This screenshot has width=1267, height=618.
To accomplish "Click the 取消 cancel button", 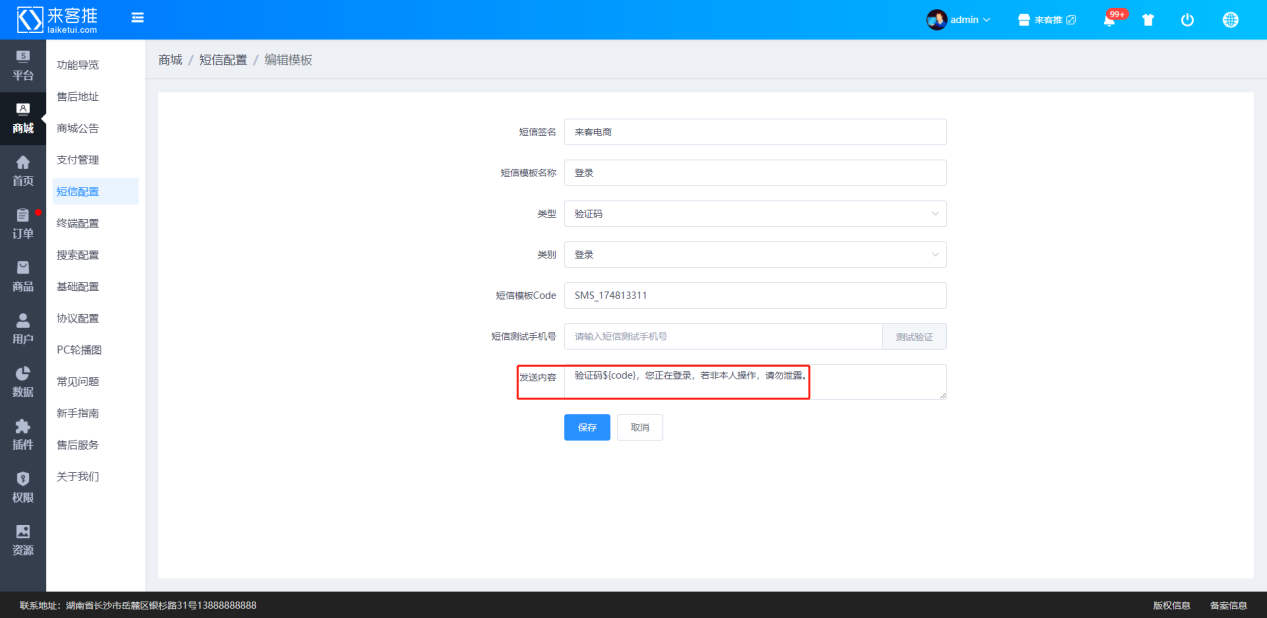I will (640, 427).
